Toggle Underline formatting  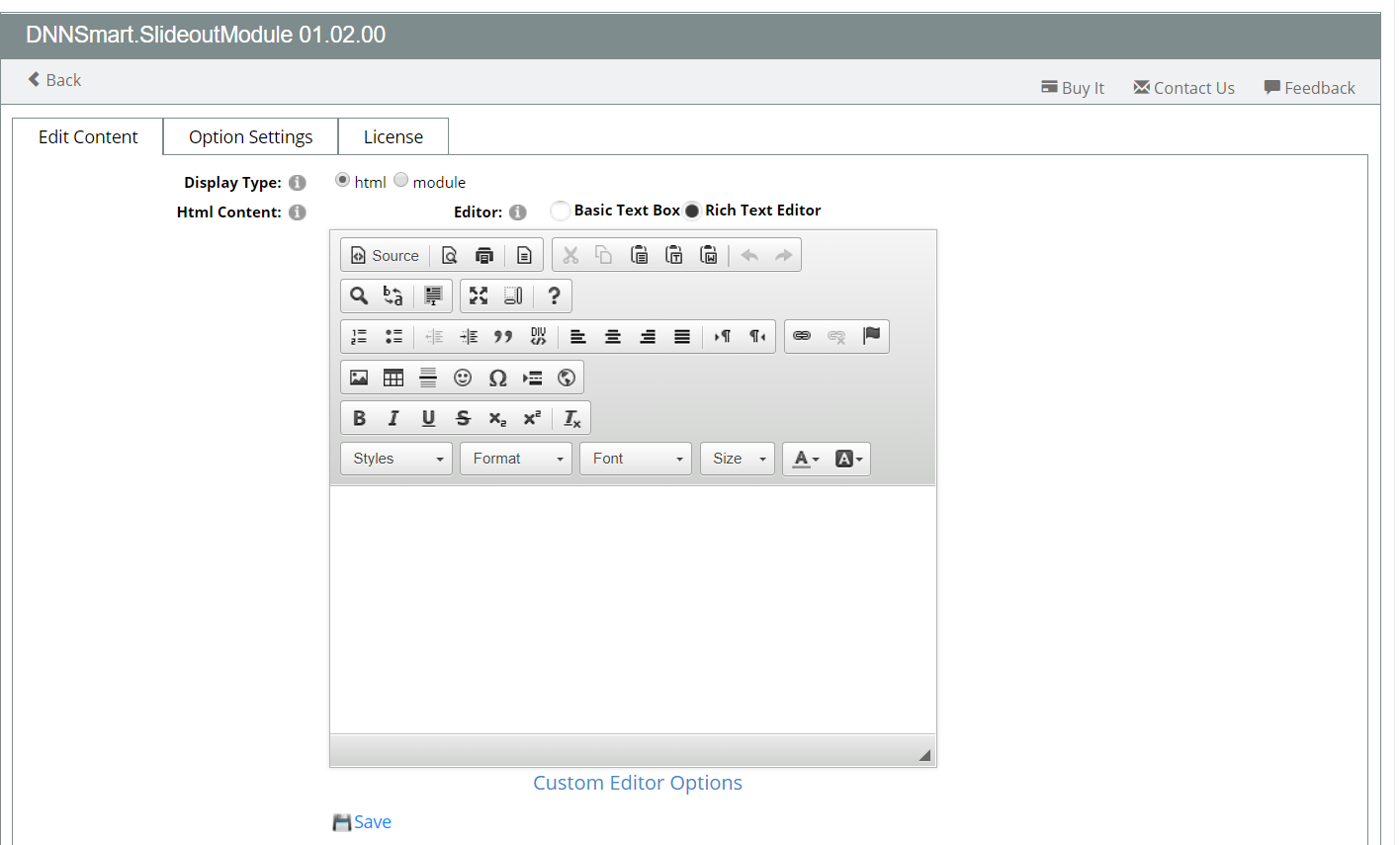428,418
